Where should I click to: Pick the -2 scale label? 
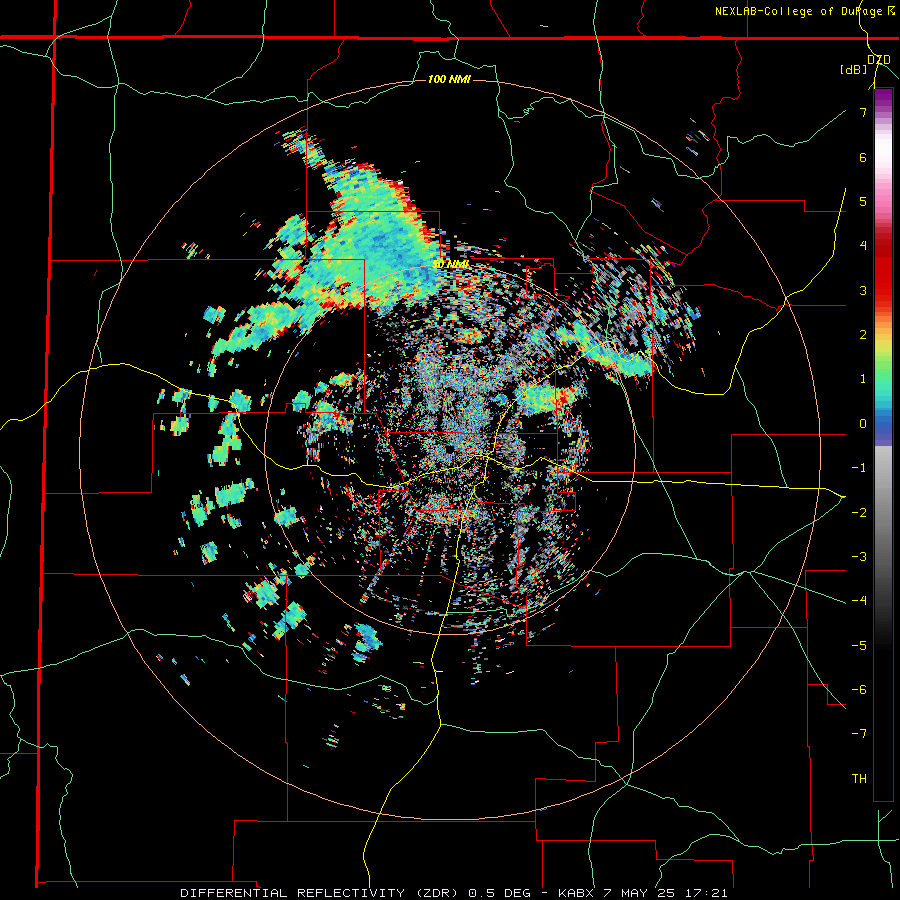coord(859,512)
